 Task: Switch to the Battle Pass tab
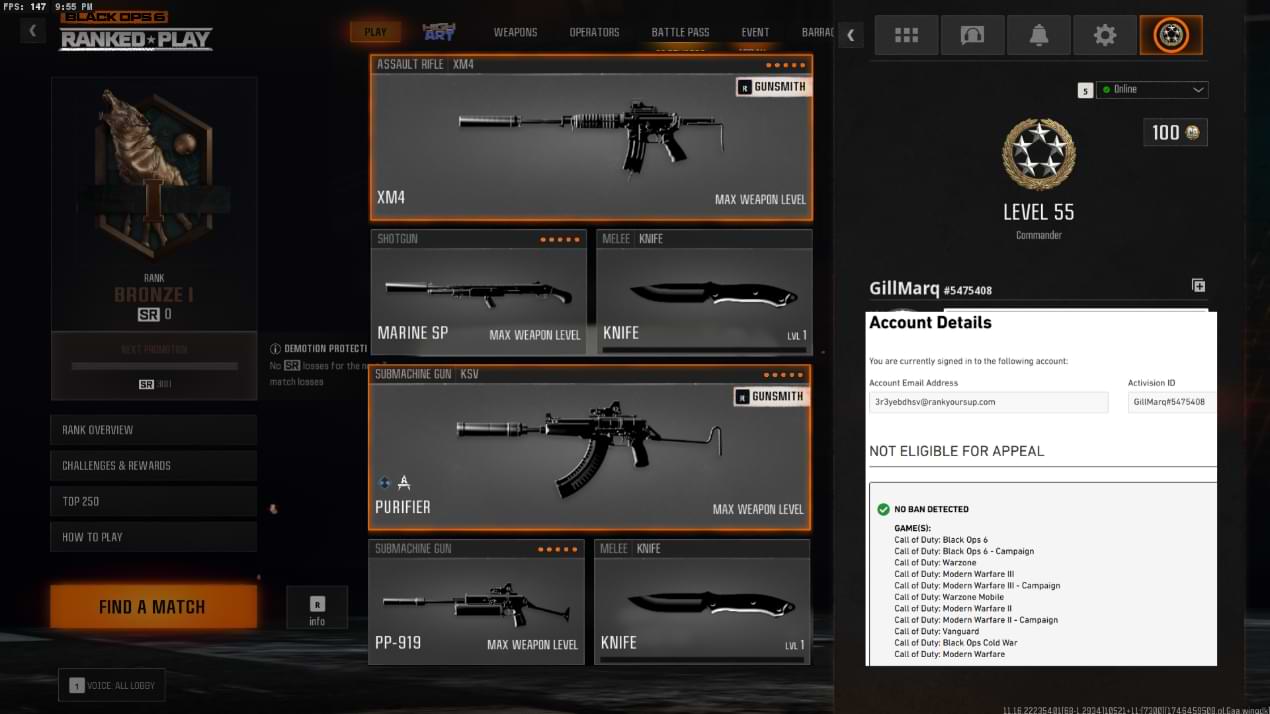click(x=680, y=32)
